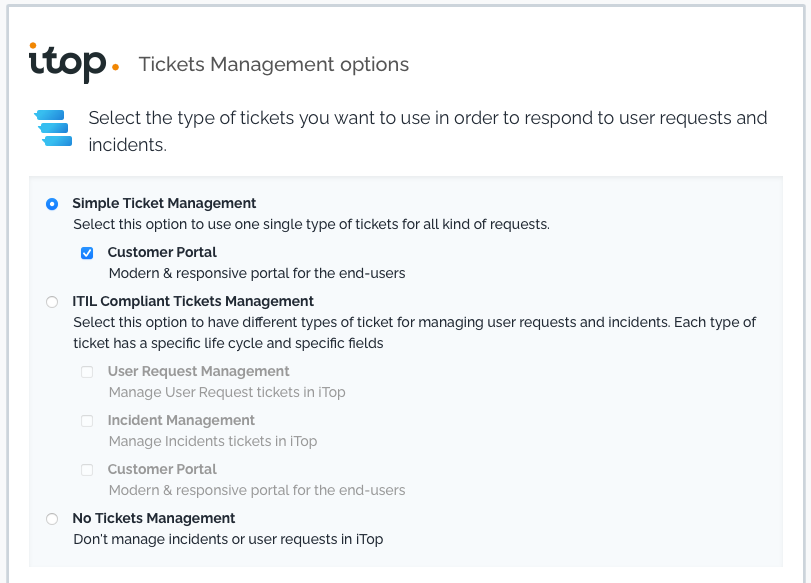The height and width of the screenshot is (583, 811).
Task: Check Customer Portal under ITIL Compliant section
Action: [87, 470]
